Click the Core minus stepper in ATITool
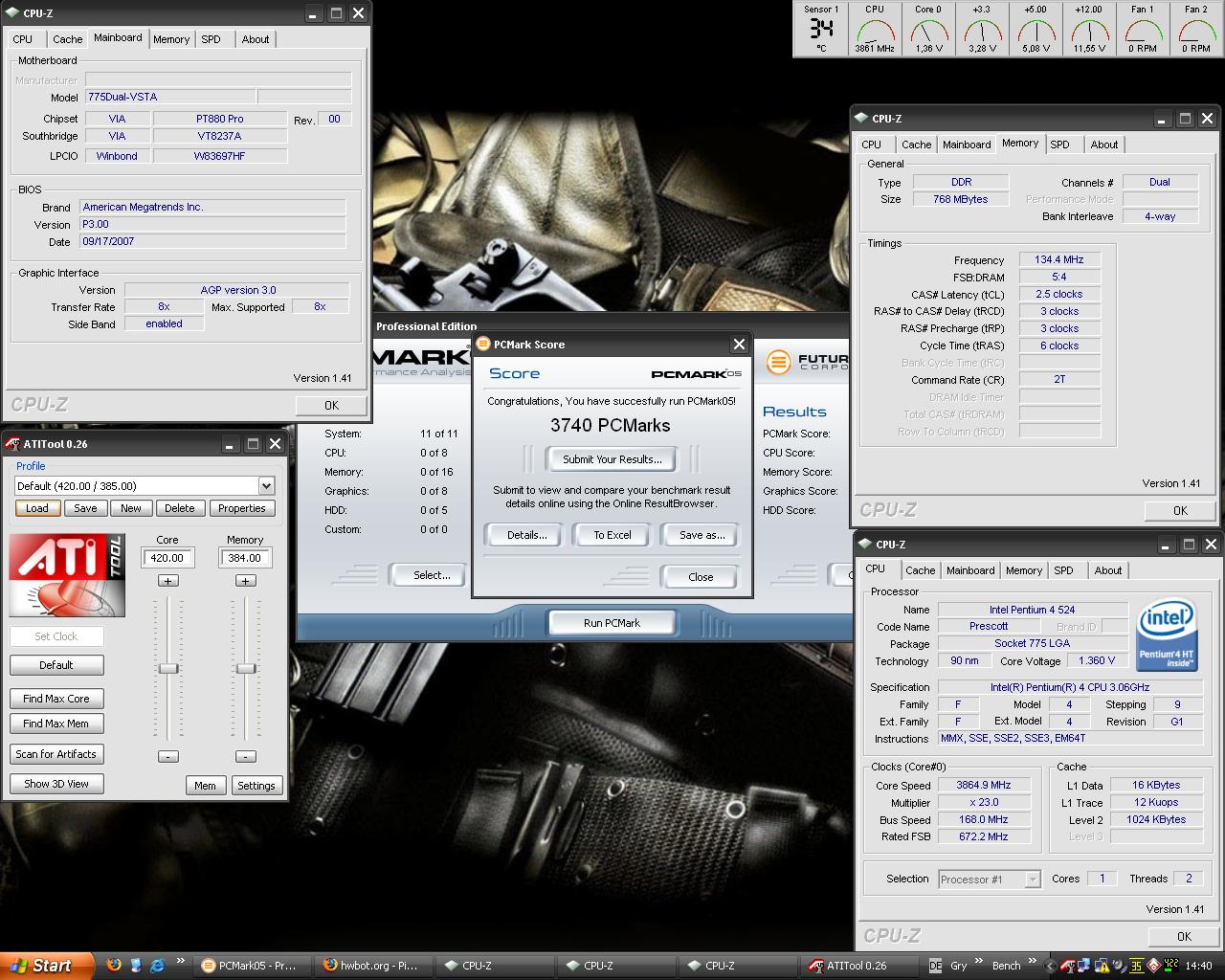 click(168, 756)
